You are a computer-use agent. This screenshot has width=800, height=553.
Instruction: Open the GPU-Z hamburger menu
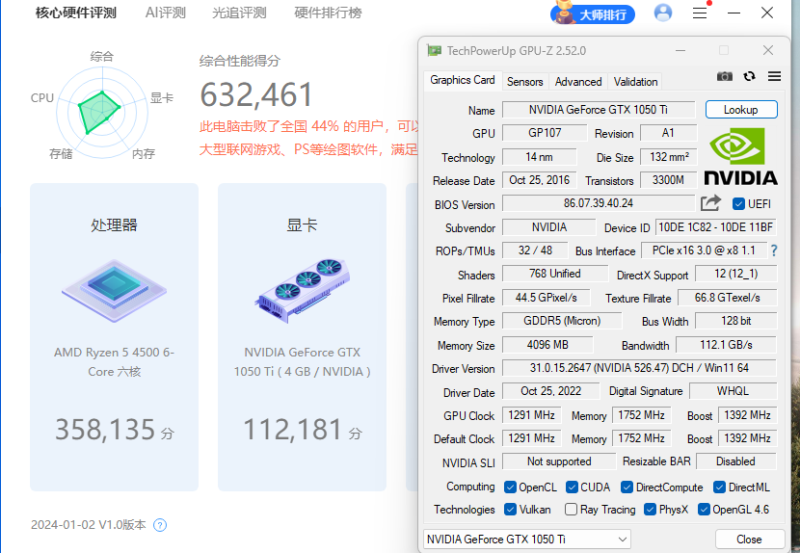coord(774,77)
